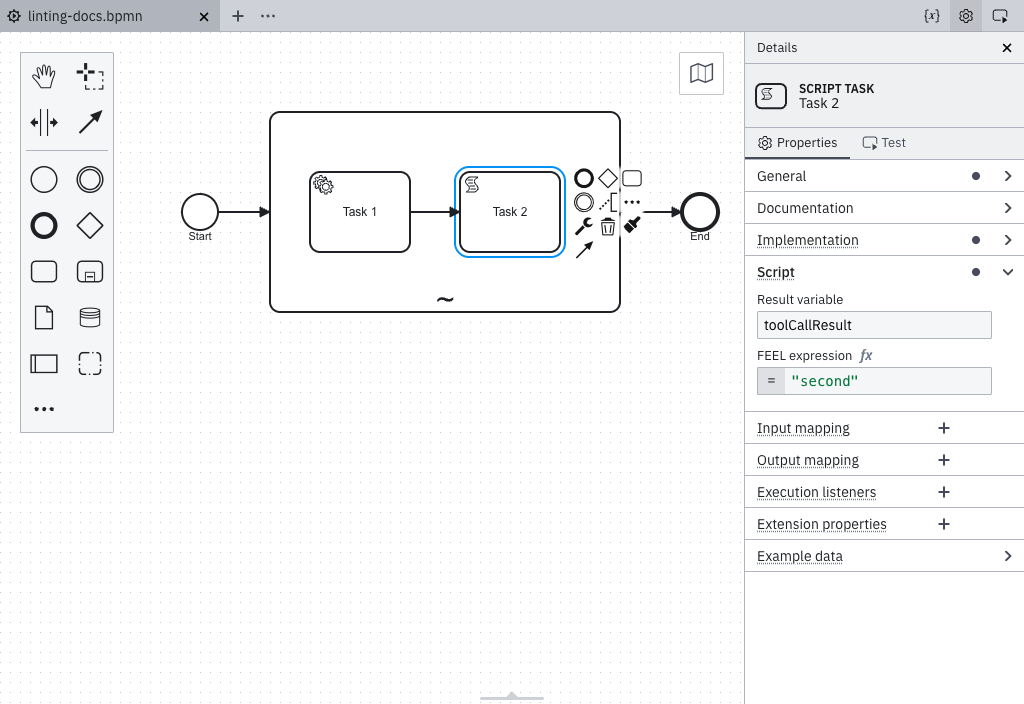Activate the create/remove space tool
Viewport: 1024px width, 704px height.
point(44,122)
